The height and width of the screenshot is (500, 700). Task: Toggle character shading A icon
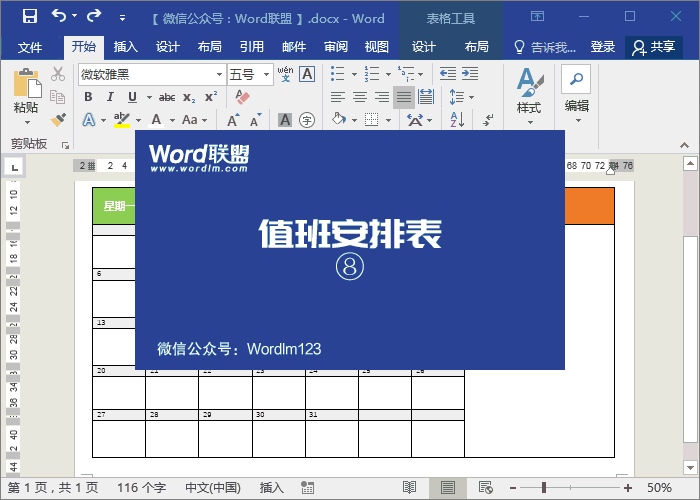[x=285, y=120]
